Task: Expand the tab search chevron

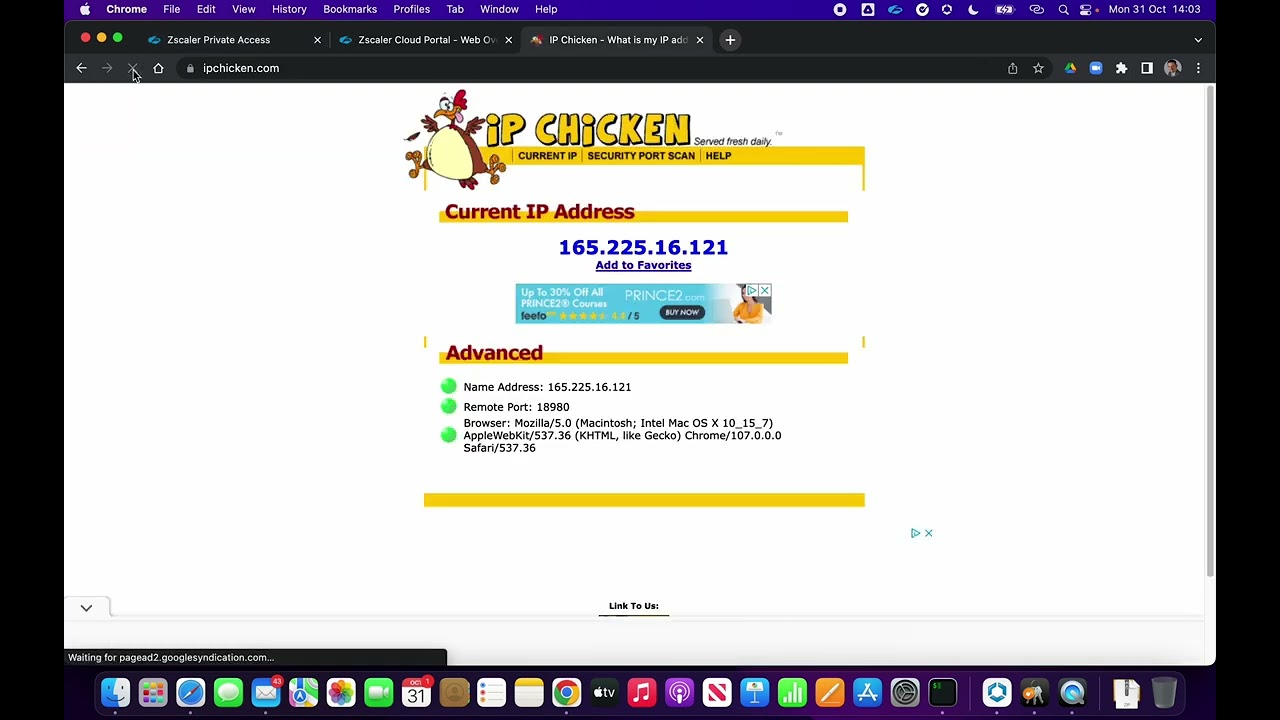Action: 1198,40
